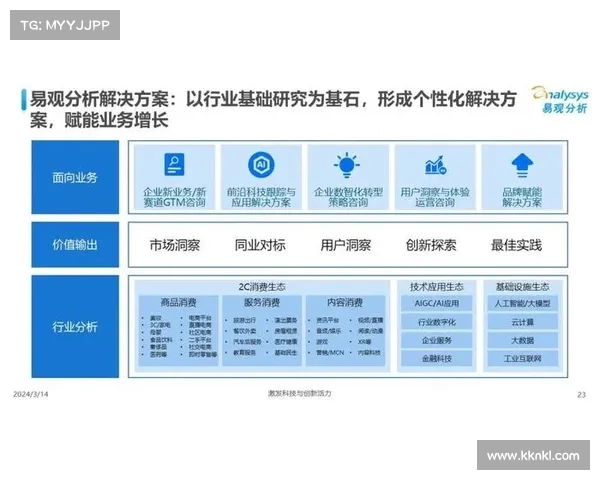This screenshot has width=600, height=480.
Task: Select the 大数据 box
Action: (x=523, y=340)
